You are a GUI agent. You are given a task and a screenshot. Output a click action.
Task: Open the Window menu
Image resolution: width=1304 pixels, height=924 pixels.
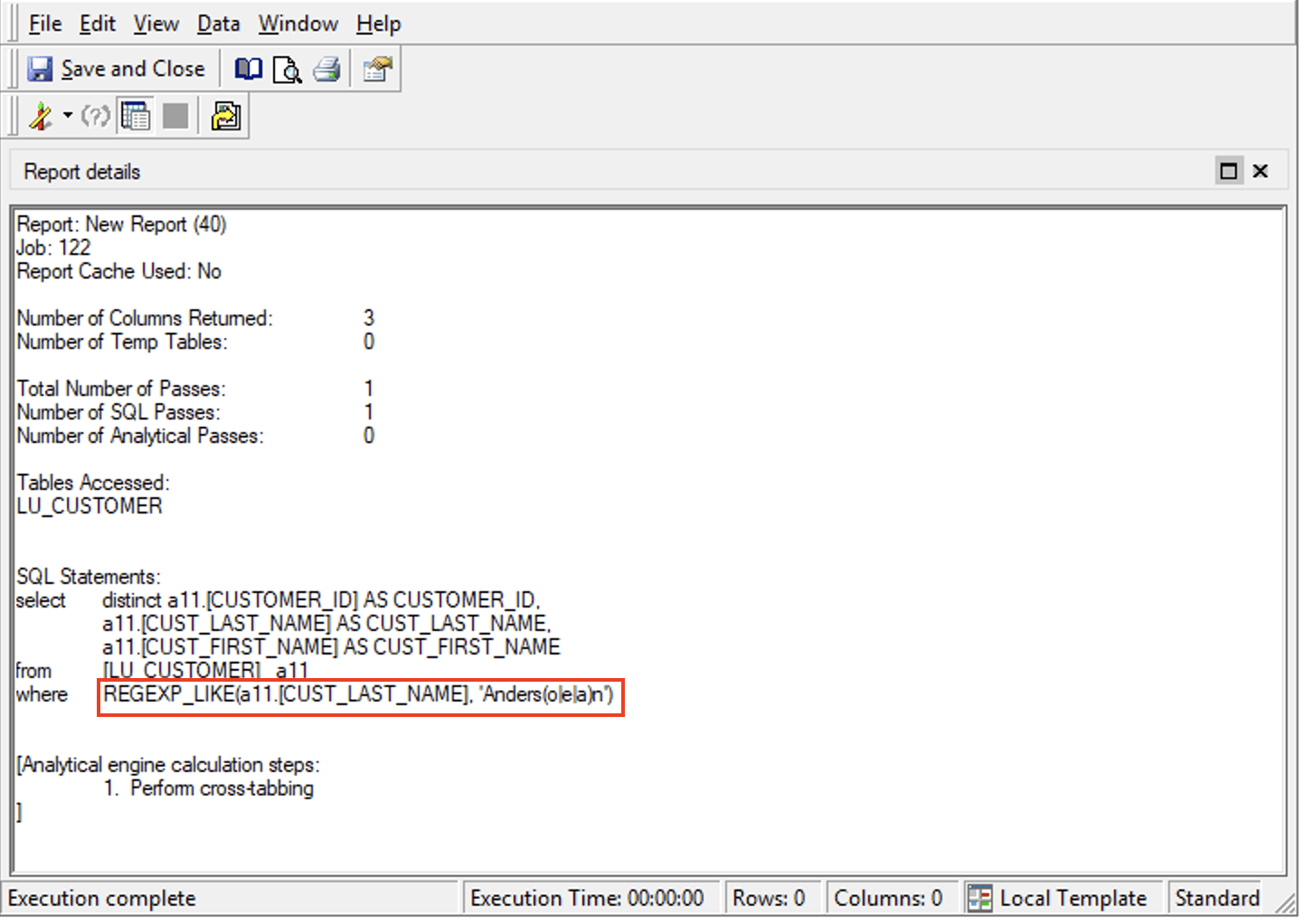[298, 24]
